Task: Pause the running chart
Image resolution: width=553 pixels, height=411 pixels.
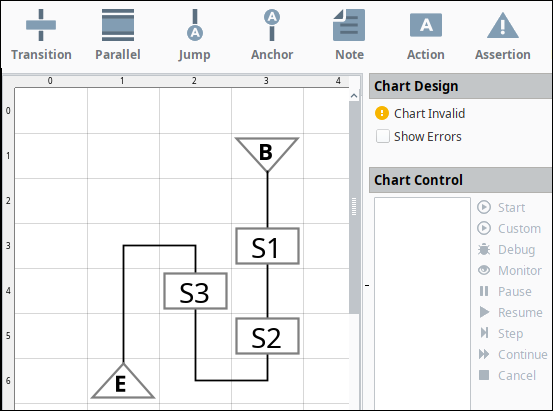Action: point(505,291)
